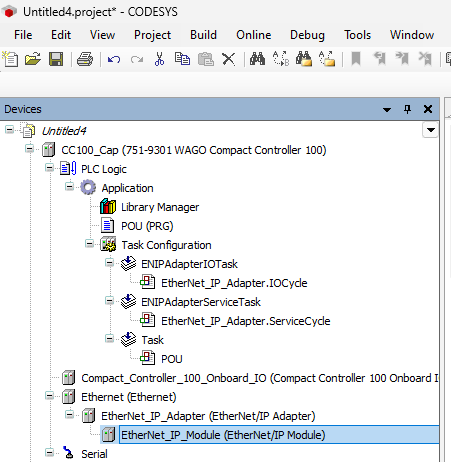This screenshot has height=462, width=451.
Task: Select Compact_Controller_100_Onboard_IO device
Action: click(260, 378)
